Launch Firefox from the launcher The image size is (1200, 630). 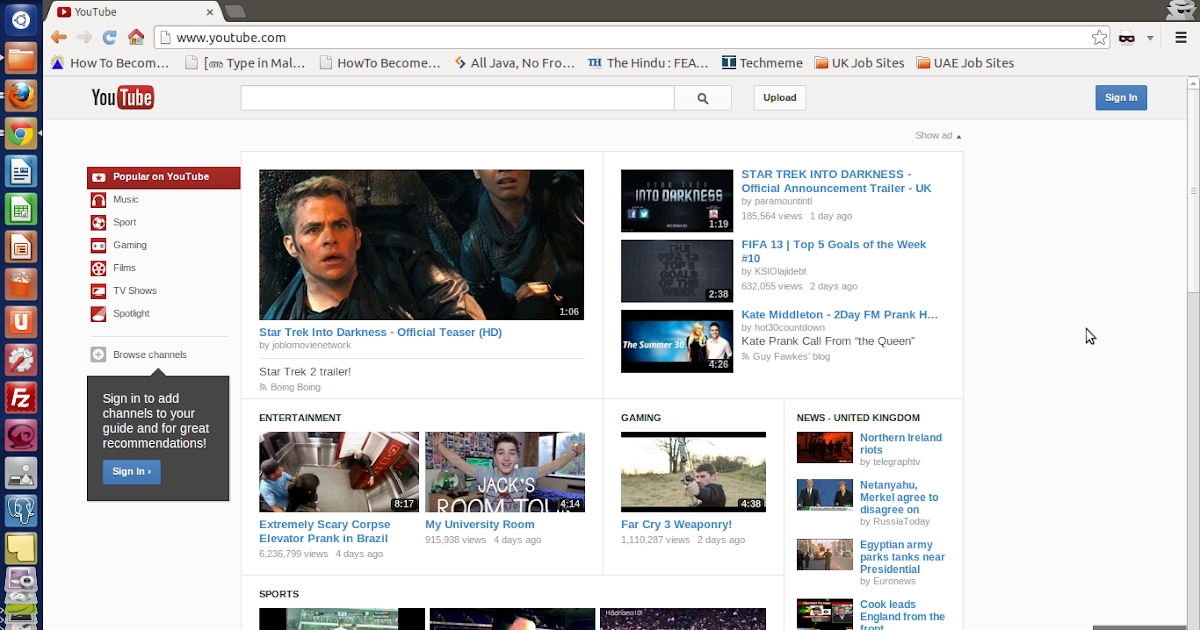[21, 95]
